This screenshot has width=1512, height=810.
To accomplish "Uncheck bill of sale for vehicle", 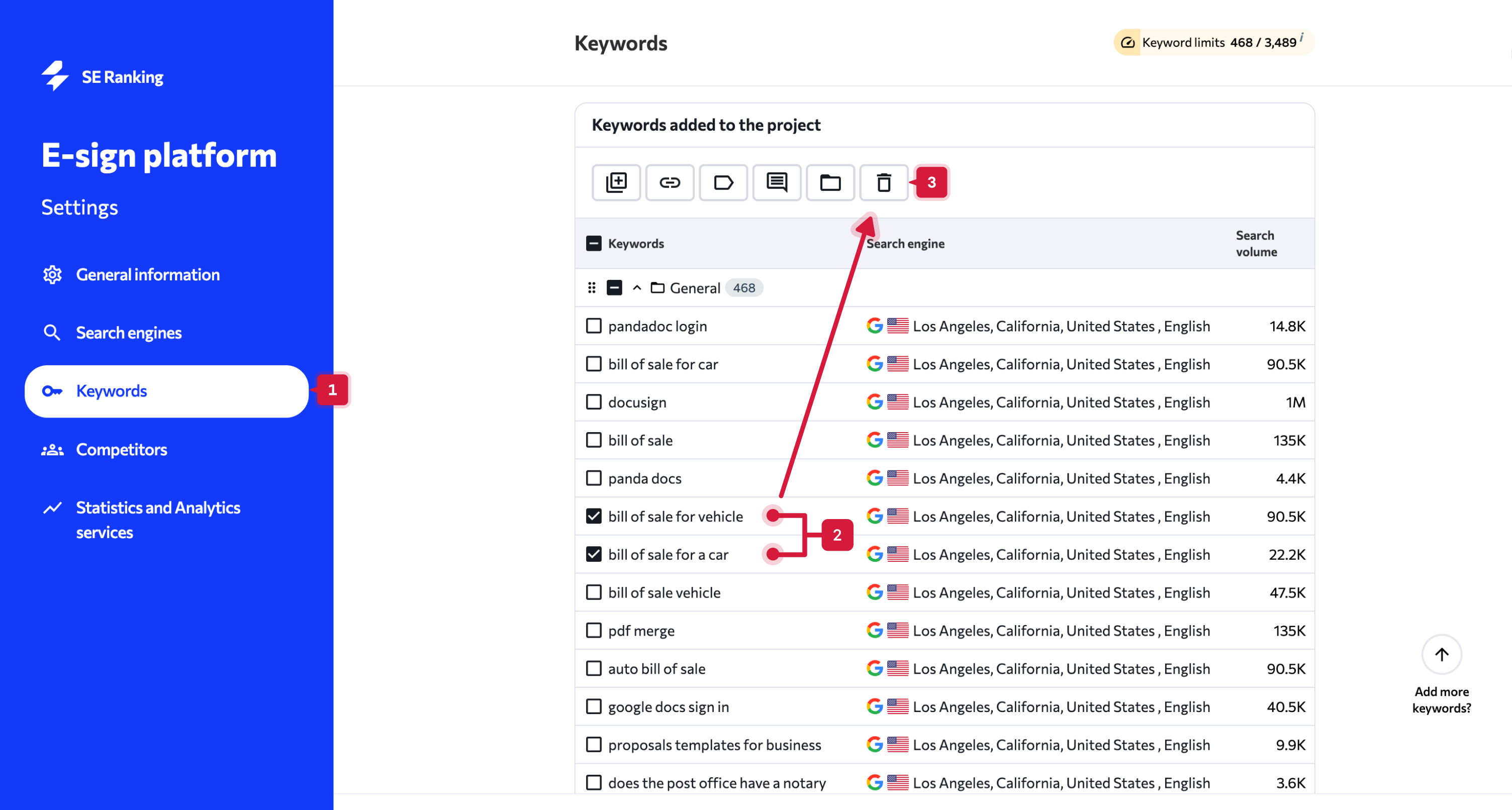I will [594, 516].
